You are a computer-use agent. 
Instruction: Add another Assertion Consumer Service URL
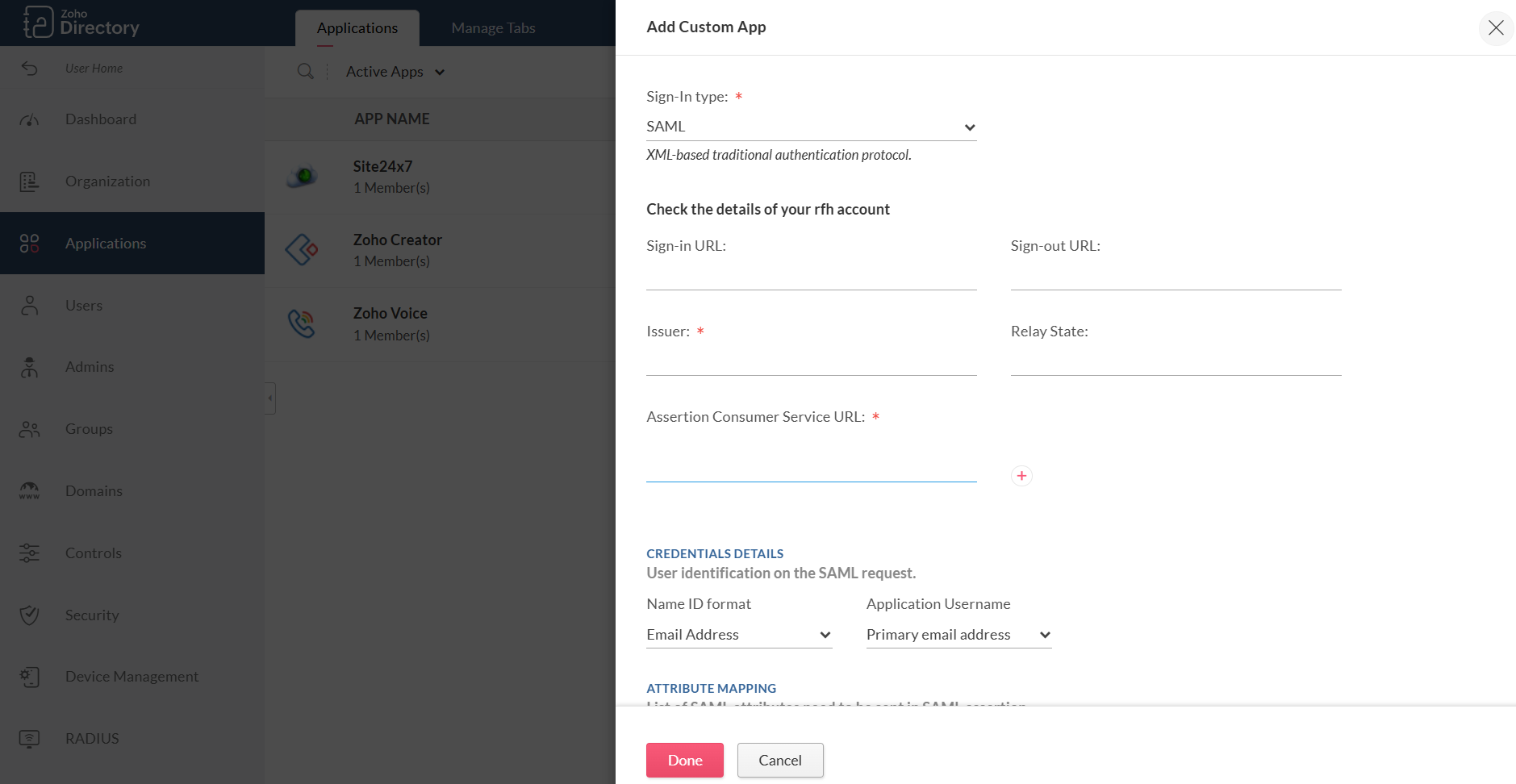coord(1021,476)
